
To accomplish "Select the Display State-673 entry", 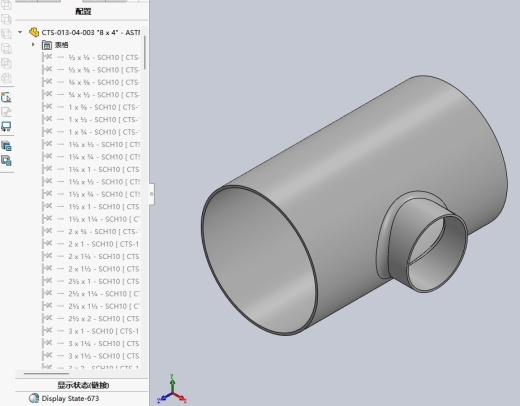I will [x=70, y=398].
